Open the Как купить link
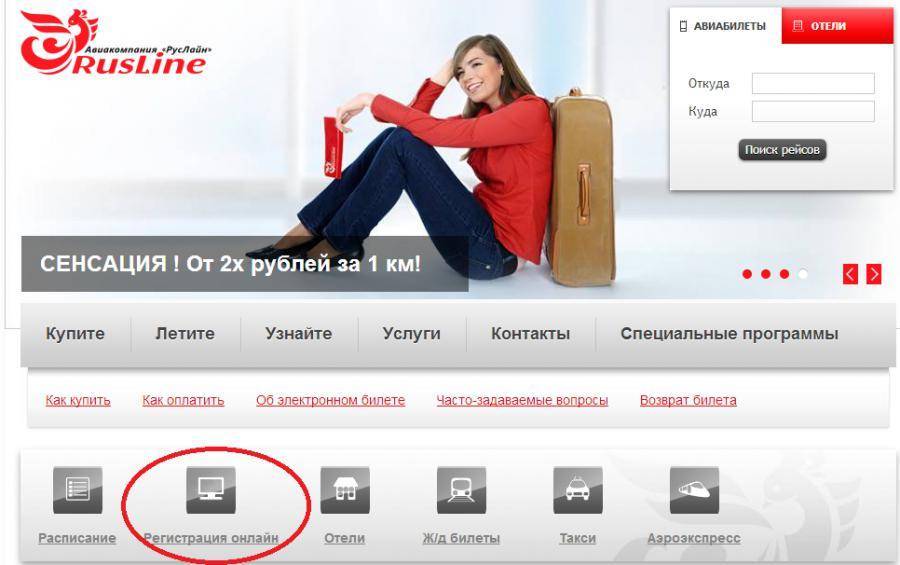Screen dimensions: 900x565 78,401
